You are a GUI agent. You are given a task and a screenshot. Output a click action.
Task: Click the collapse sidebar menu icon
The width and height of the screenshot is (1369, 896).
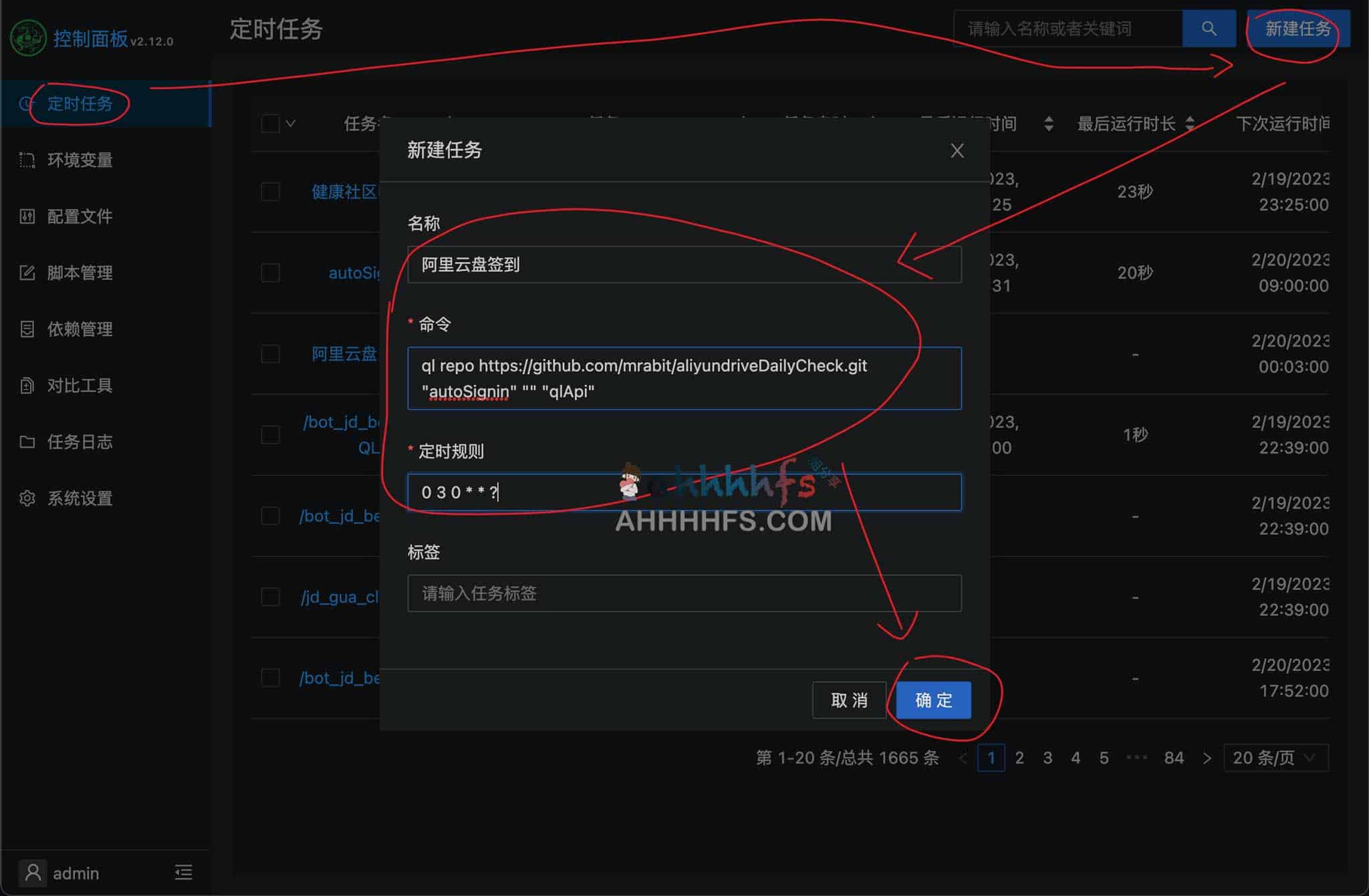183,872
